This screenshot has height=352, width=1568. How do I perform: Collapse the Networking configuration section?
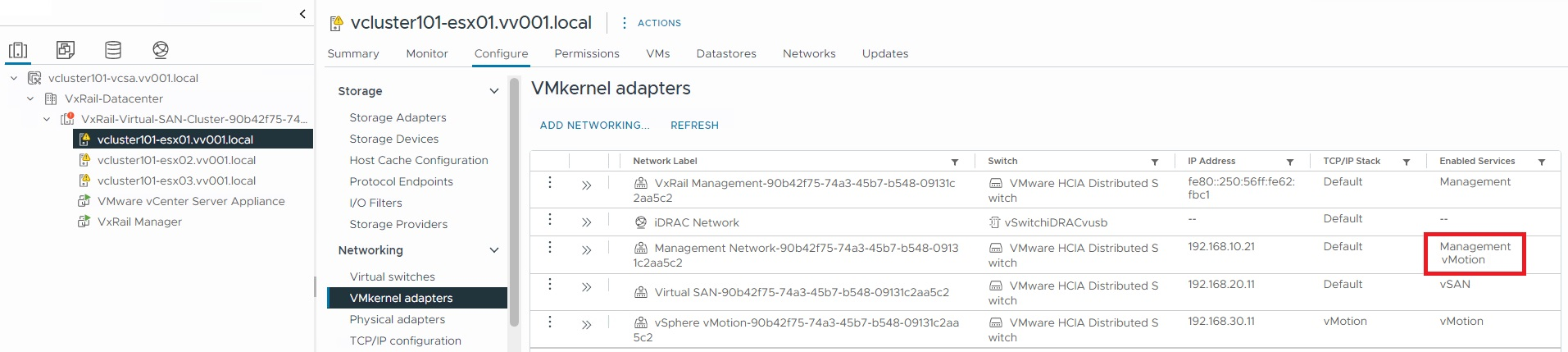pyautogui.click(x=494, y=250)
